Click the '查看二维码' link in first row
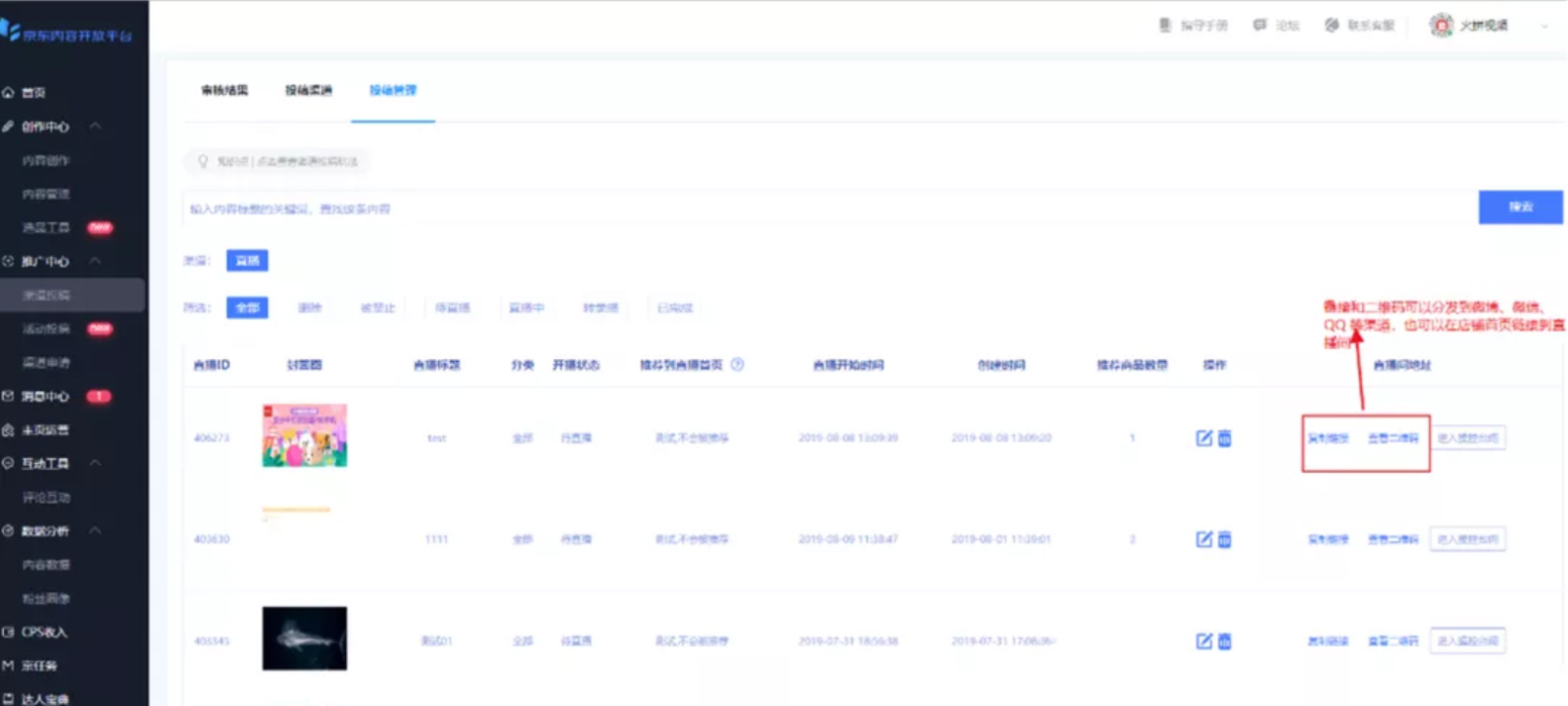The width and height of the screenshot is (1568, 706). [x=1393, y=438]
